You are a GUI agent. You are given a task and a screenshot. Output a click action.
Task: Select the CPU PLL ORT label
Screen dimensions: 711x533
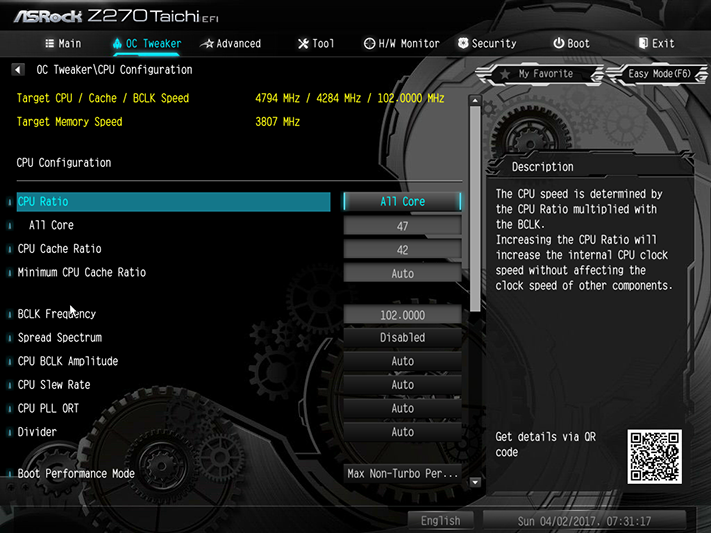(48, 408)
